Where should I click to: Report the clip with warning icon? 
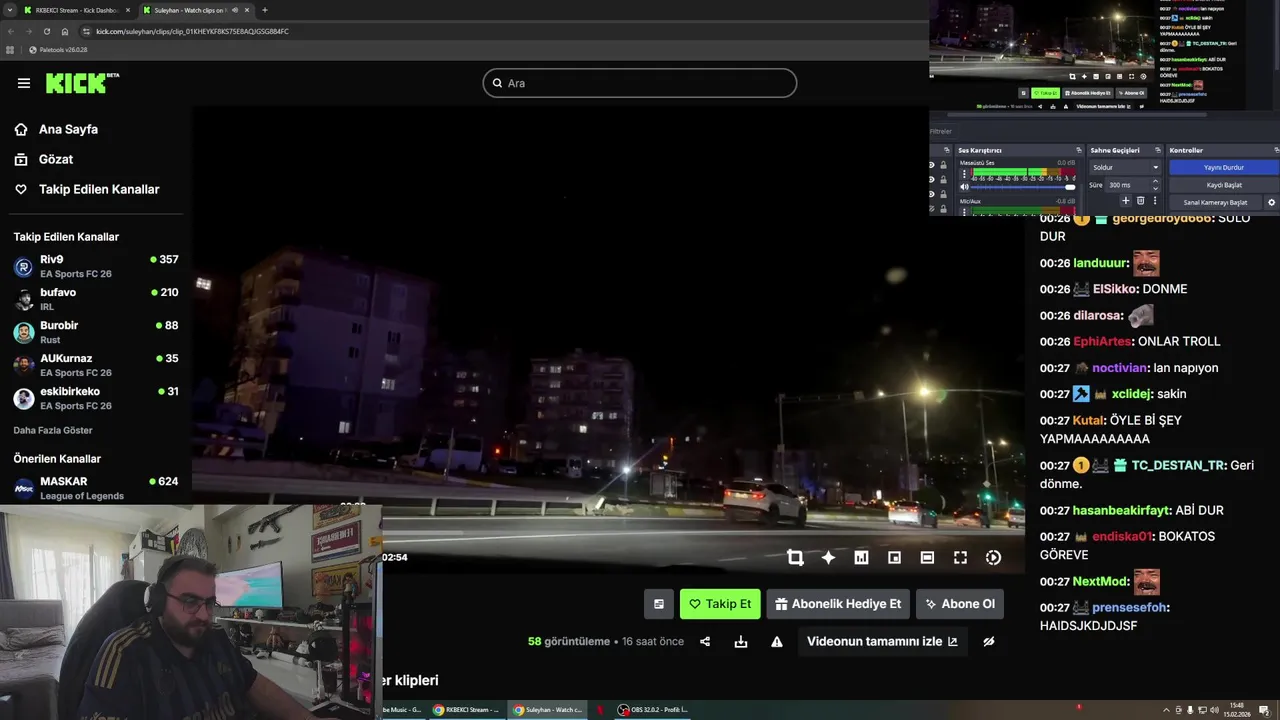pyautogui.click(x=777, y=642)
